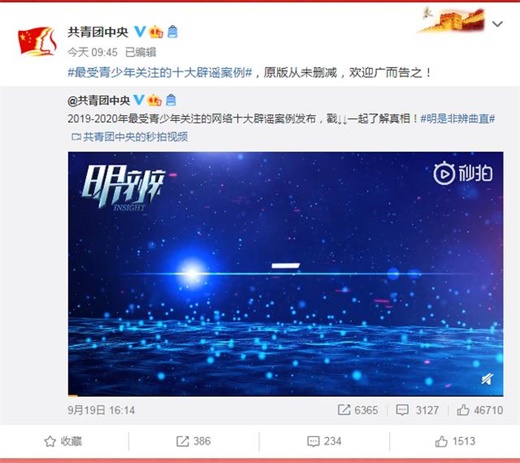Like the original post with 46710 likes

point(480,410)
